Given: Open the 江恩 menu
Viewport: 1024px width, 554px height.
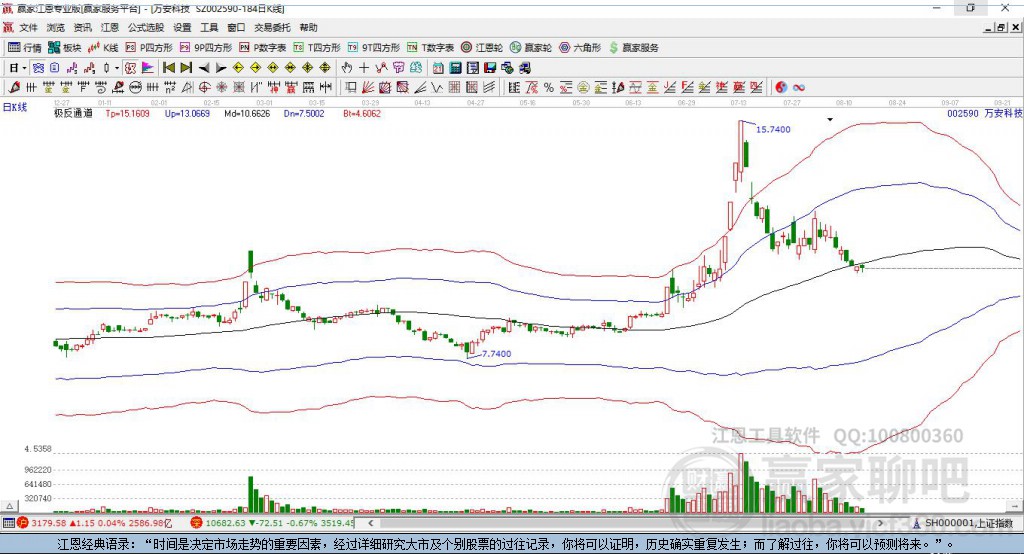Looking at the screenshot, I should (x=110, y=27).
